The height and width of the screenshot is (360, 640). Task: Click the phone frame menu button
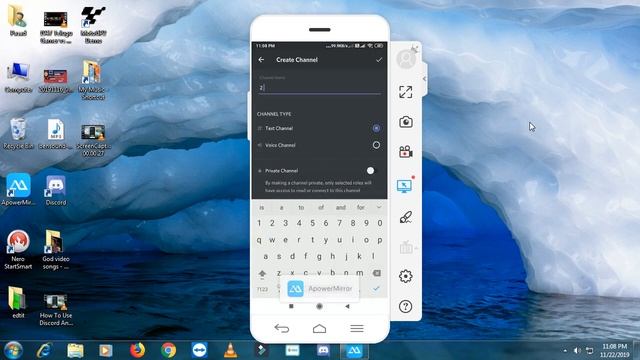(357, 329)
